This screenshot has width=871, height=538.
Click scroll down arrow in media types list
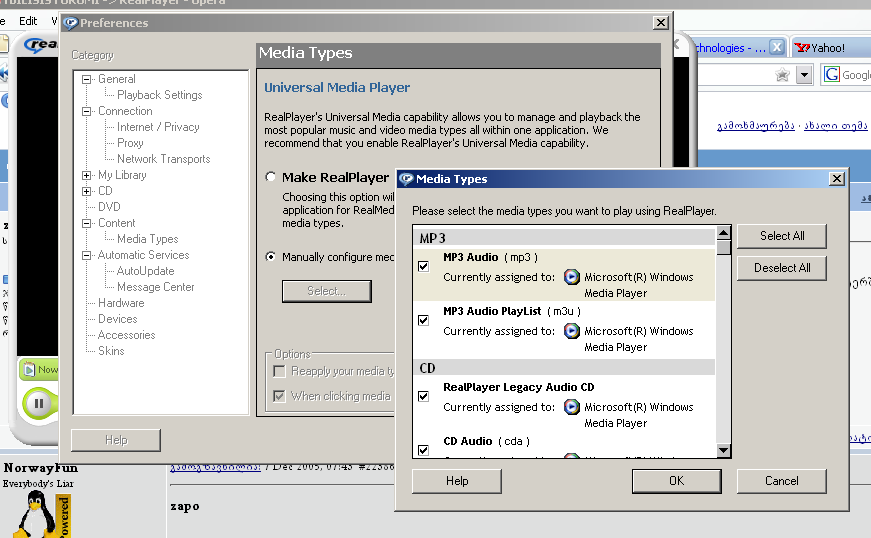pos(723,450)
